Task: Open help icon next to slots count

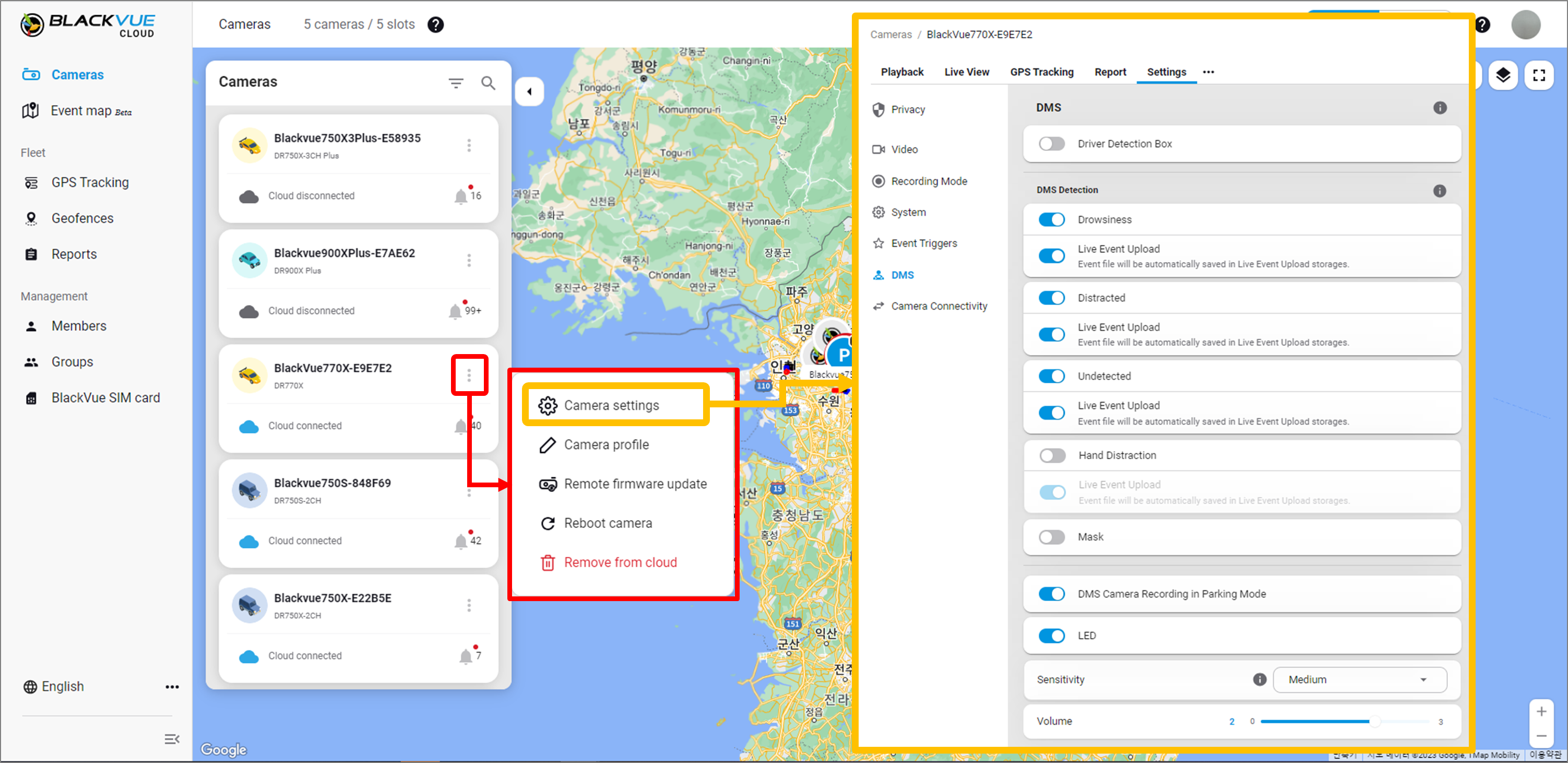Action: click(435, 25)
